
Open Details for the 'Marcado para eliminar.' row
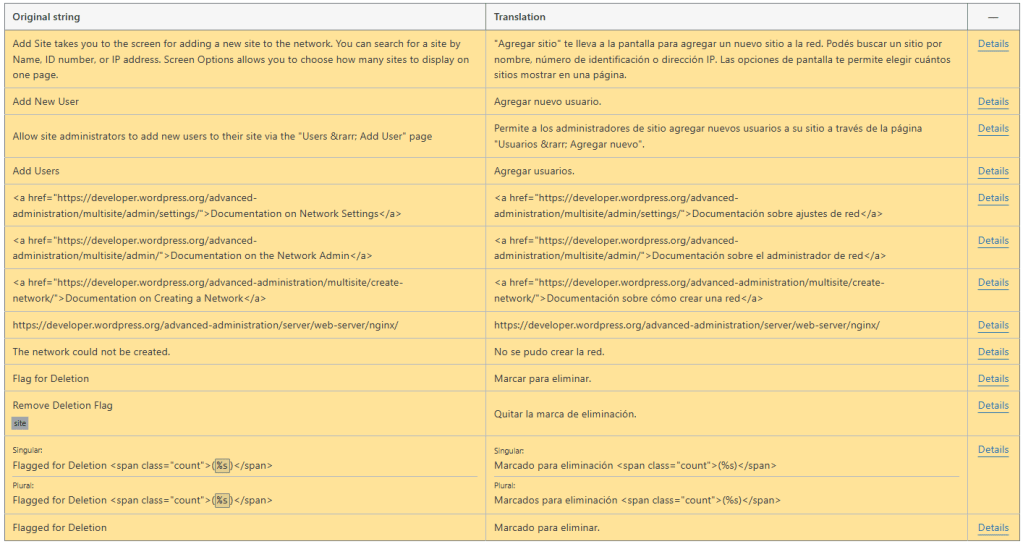(x=992, y=528)
